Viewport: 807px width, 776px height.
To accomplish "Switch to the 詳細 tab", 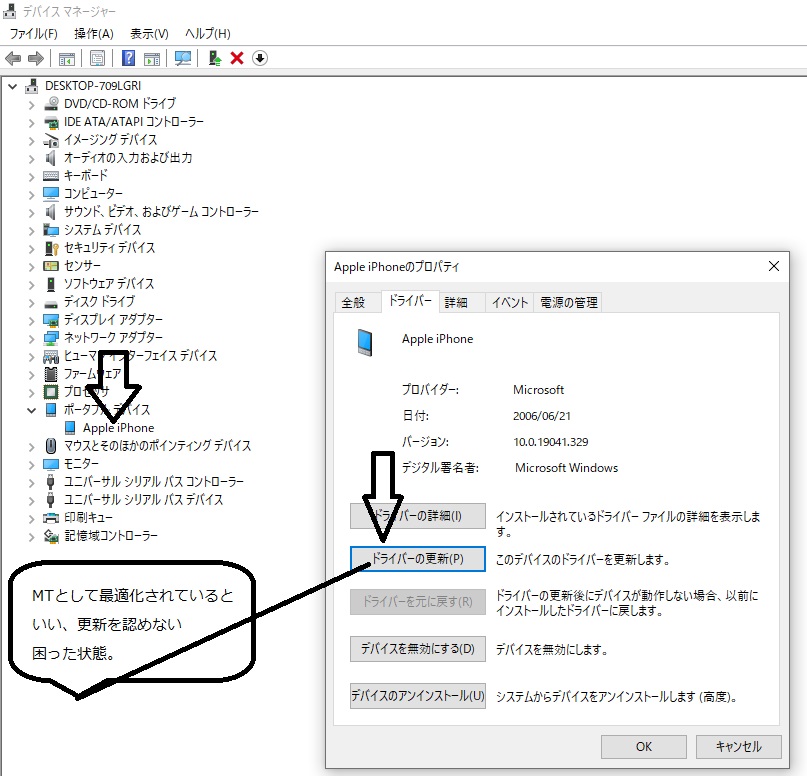I will click(462, 303).
